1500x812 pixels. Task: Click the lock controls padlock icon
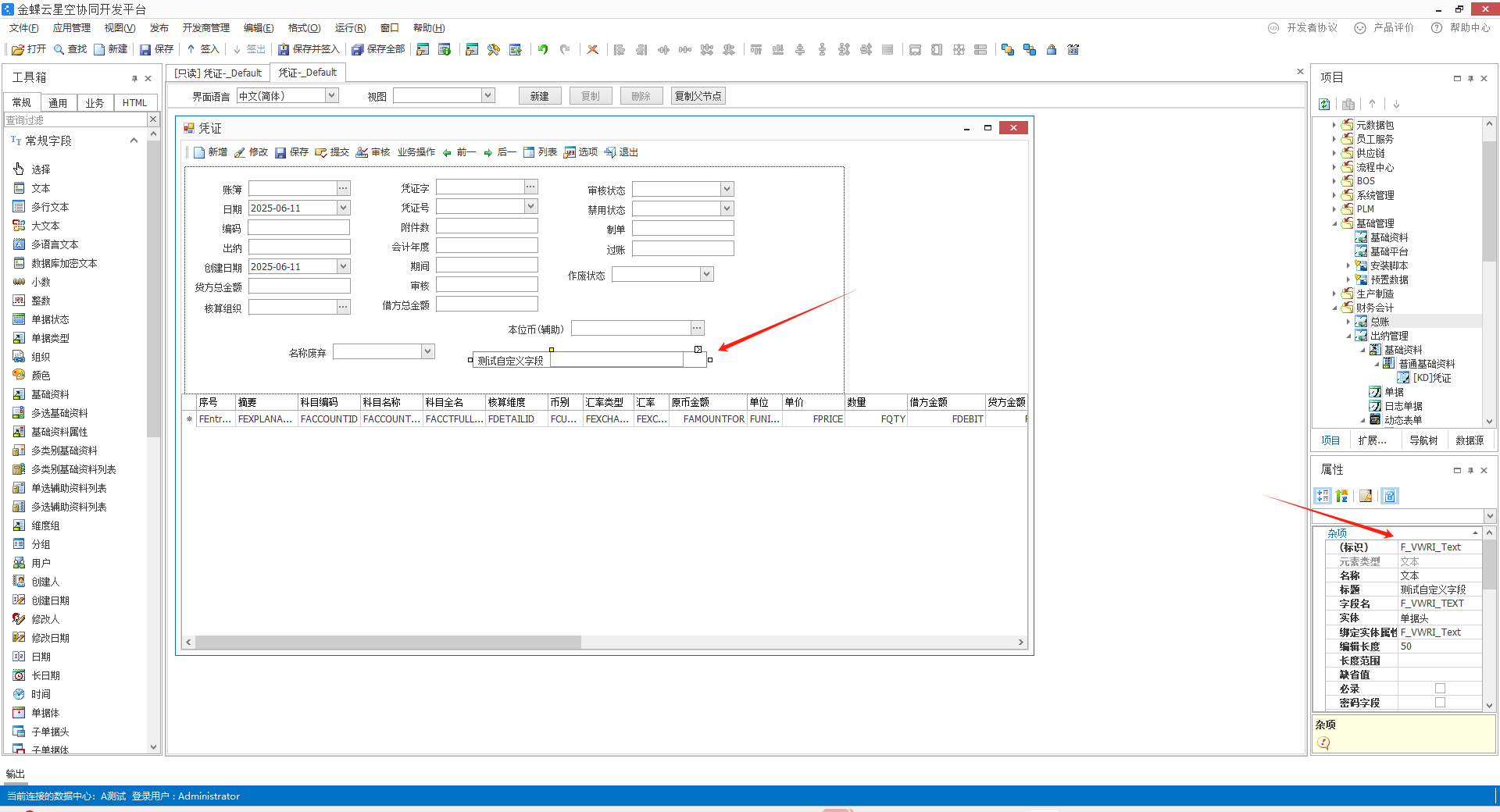tap(1052, 49)
